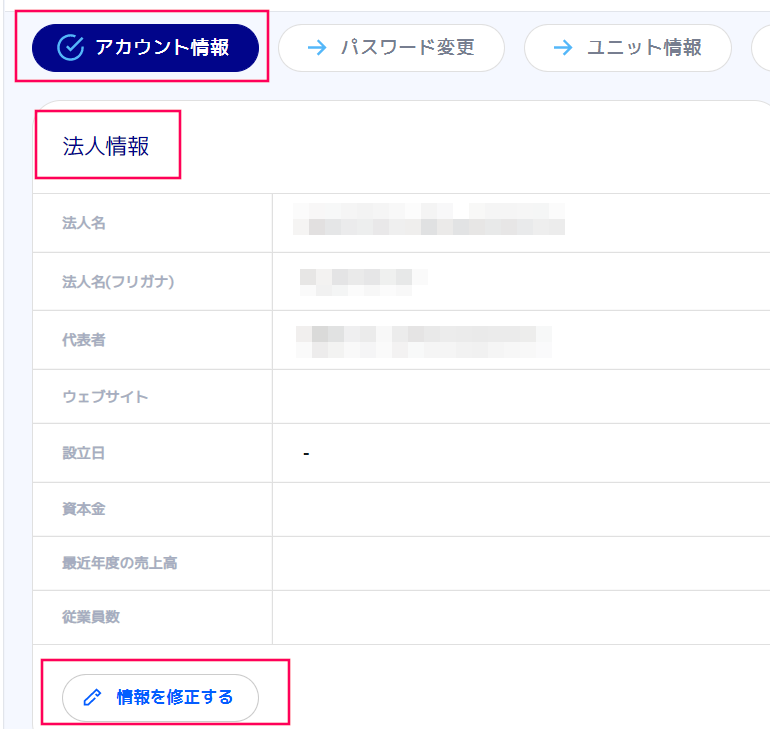This screenshot has width=770, height=729.
Task: Click the blurred 法人名 value
Action: pos(428,220)
